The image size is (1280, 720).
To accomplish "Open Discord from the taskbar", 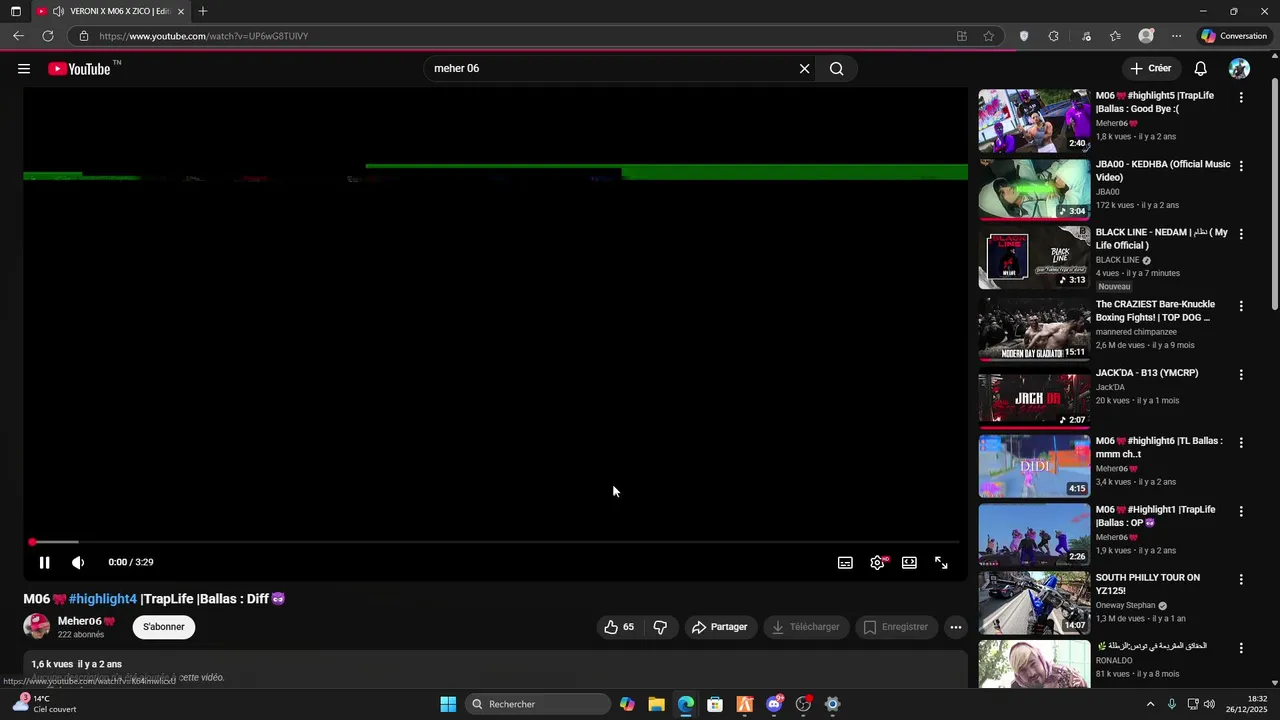I will pos(774,704).
